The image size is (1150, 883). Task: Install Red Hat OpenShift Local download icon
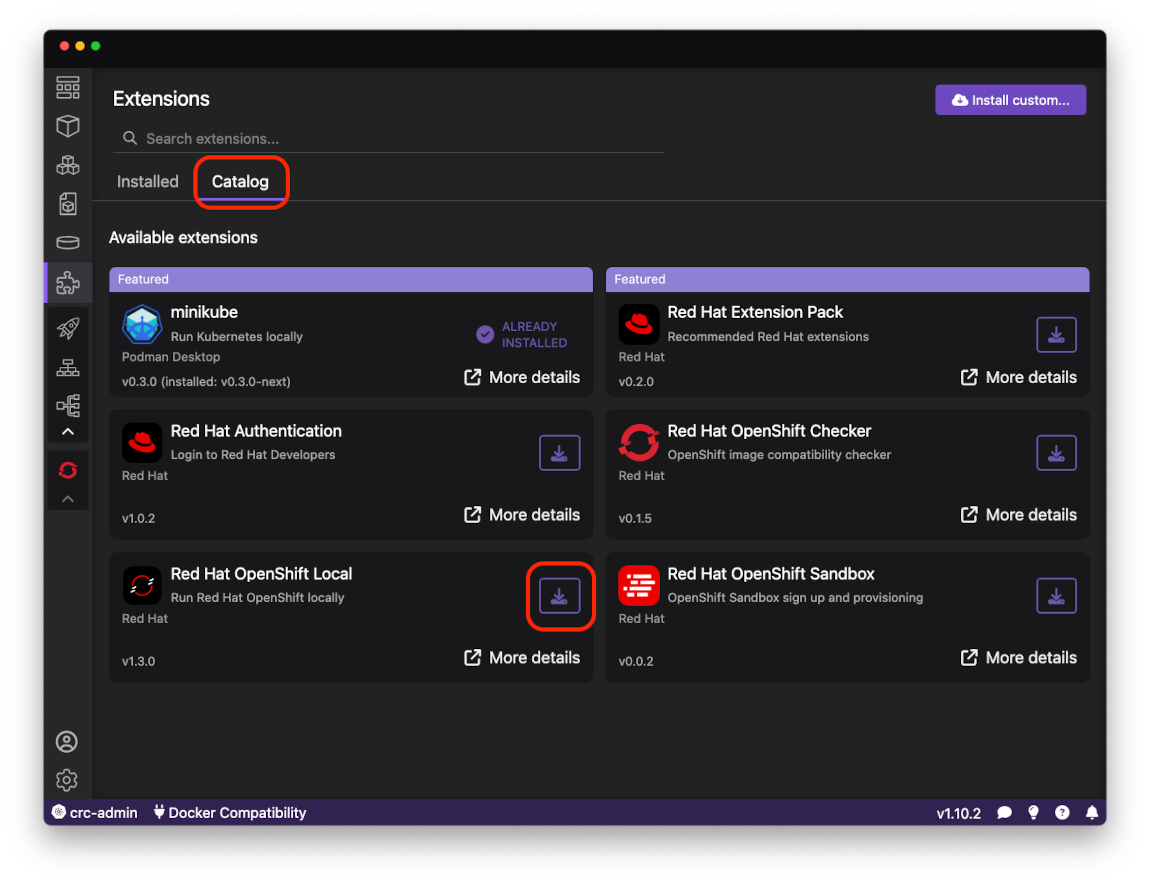pos(560,596)
